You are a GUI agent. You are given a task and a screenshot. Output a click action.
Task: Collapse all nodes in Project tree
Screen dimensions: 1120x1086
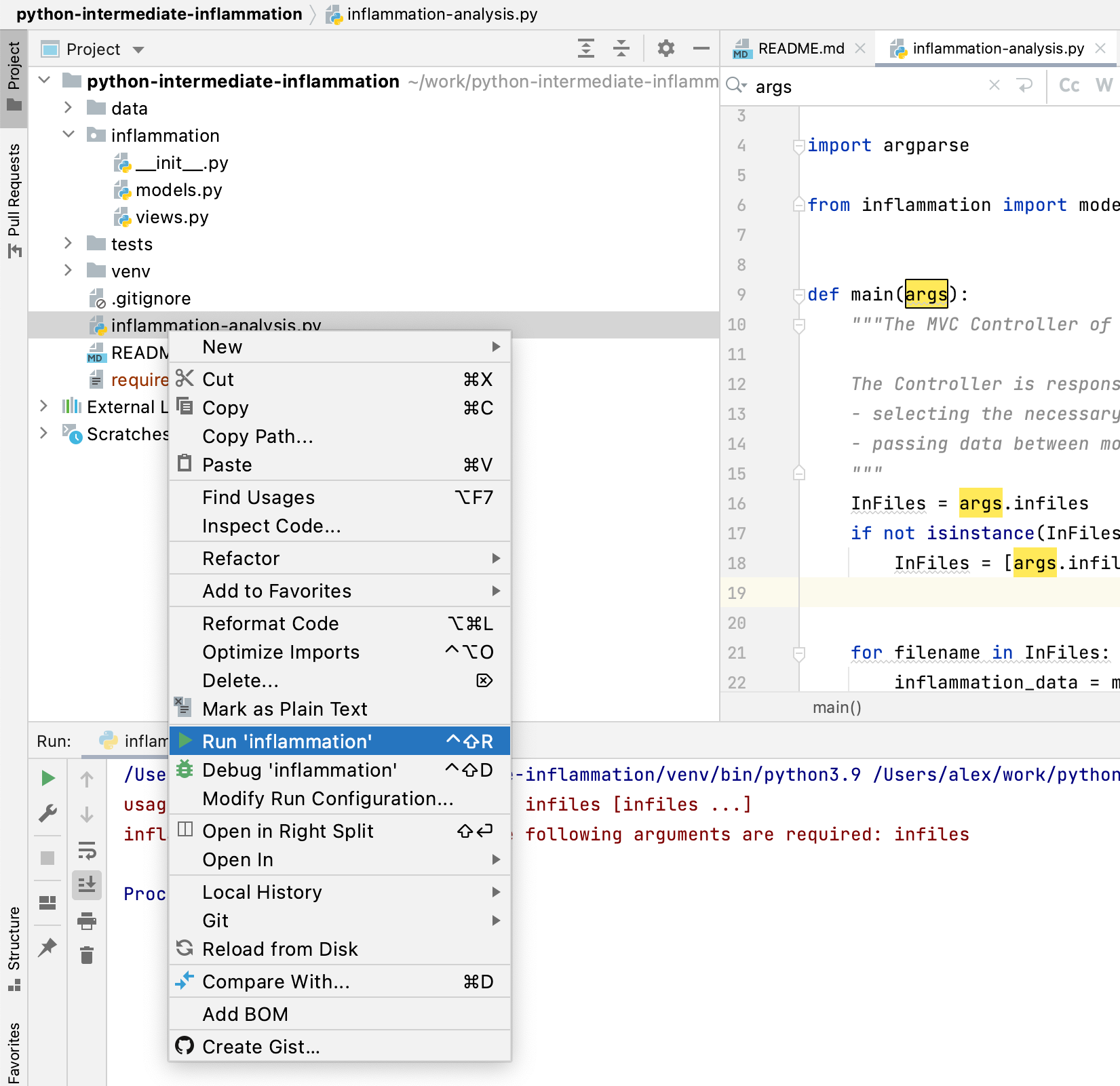pos(621,48)
